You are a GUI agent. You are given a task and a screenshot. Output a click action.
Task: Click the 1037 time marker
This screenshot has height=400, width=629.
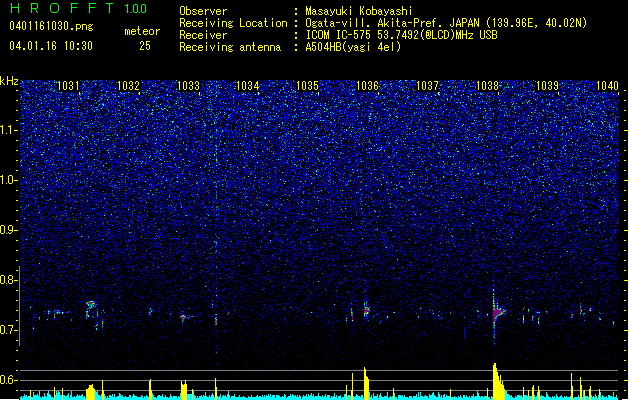pyautogui.click(x=428, y=85)
